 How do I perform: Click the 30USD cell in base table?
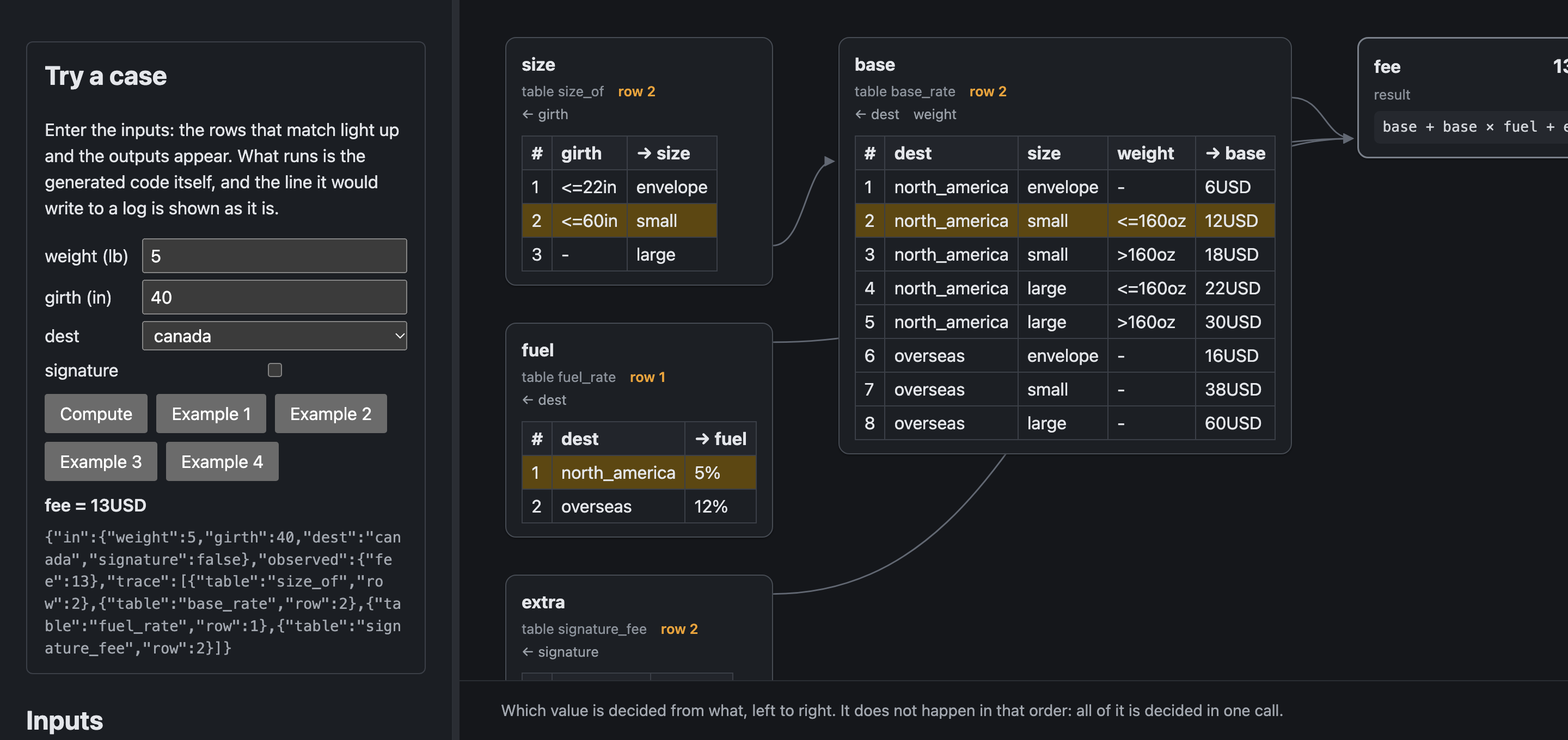coord(1235,322)
